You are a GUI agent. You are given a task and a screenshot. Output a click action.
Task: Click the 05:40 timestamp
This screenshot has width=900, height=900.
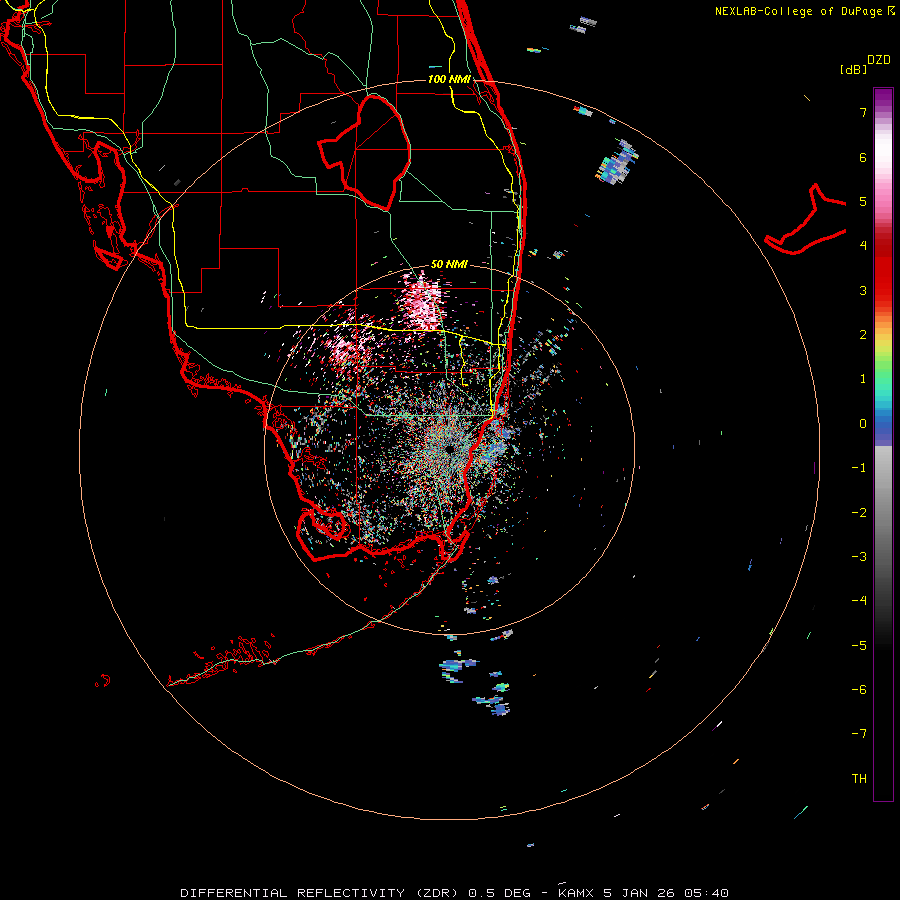coord(709,893)
